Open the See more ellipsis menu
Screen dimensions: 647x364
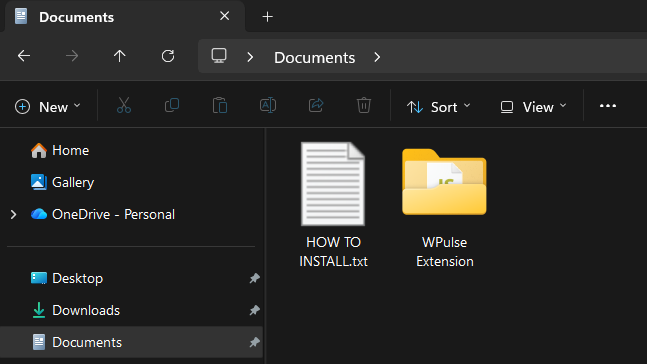[x=608, y=106]
